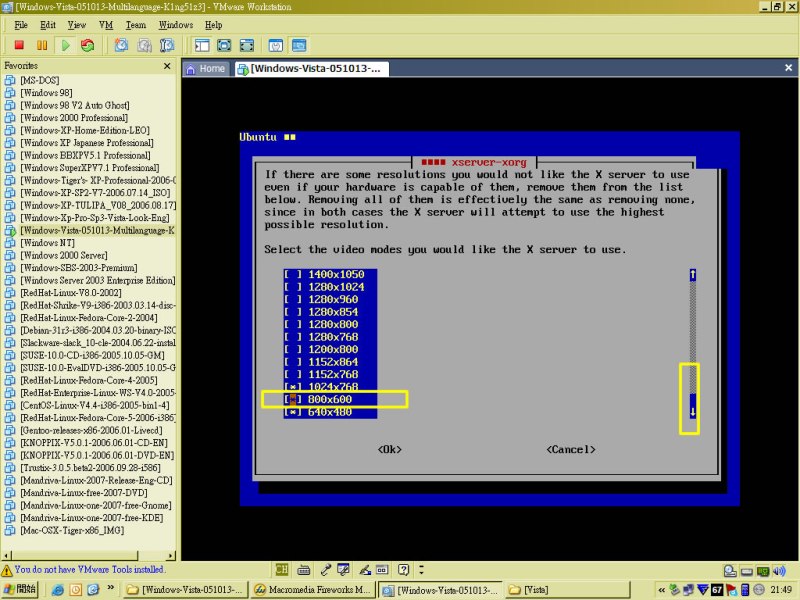Click the Favorites horizontal scrollbar left arrow
This screenshot has height=600, width=800.
6,555
